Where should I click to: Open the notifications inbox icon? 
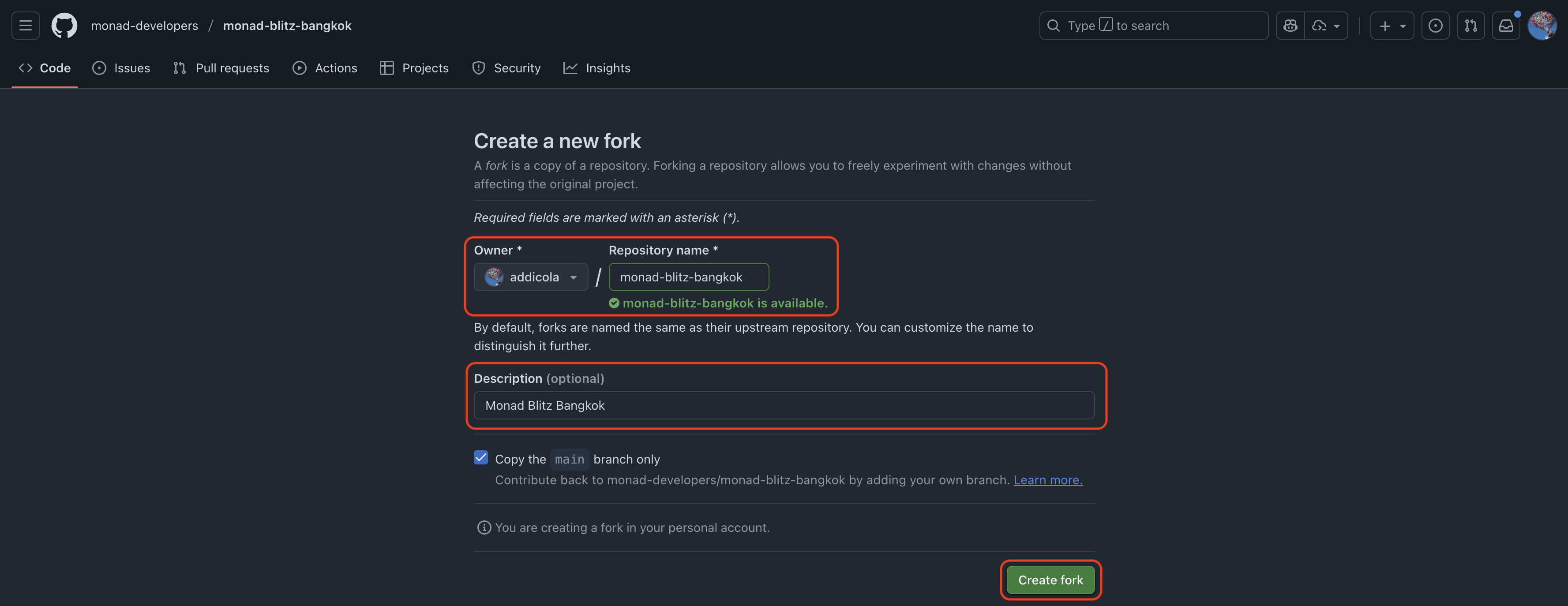pyautogui.click(x=1505, y=26)
